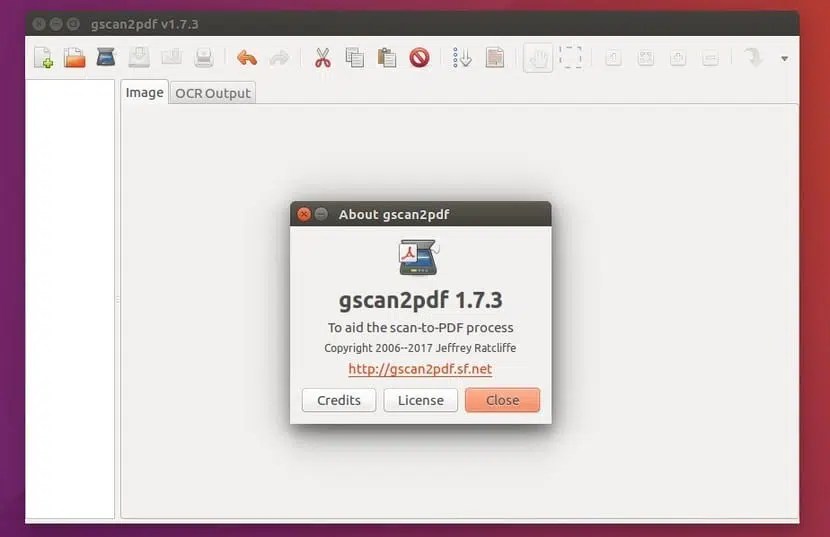Click the "About gscan2pdf" dialog title
Viewport: 830px width, 537px height.
click(x=394, y=214)
